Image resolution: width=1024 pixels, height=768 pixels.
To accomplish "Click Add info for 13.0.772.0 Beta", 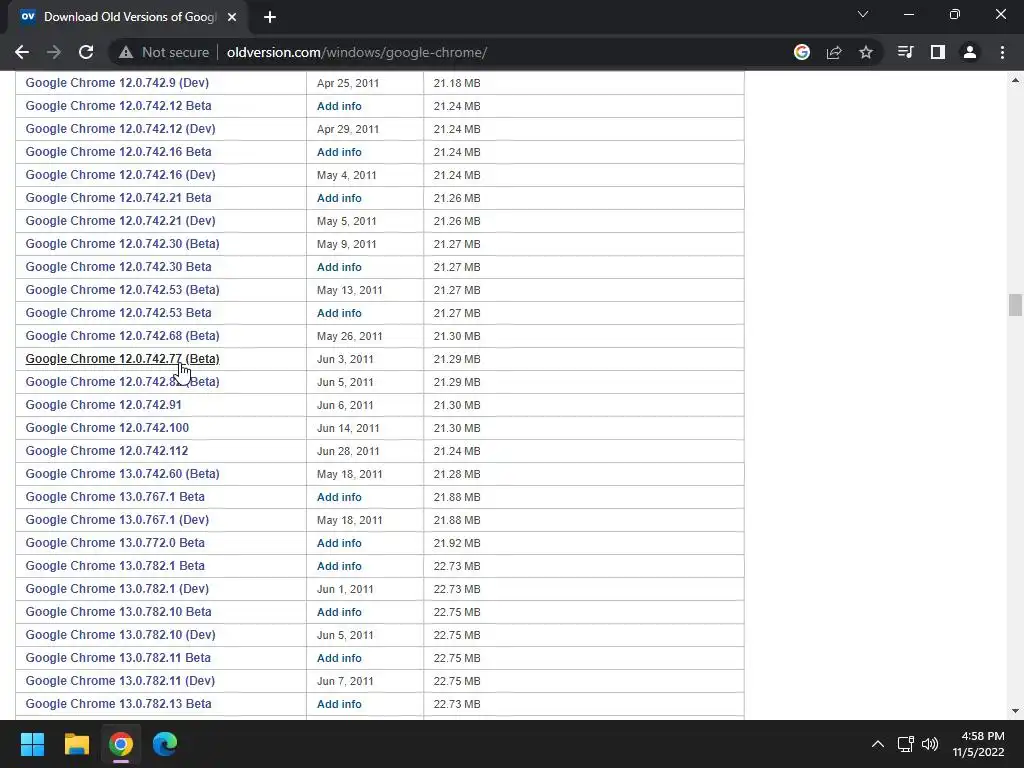I will pos(339,543).
